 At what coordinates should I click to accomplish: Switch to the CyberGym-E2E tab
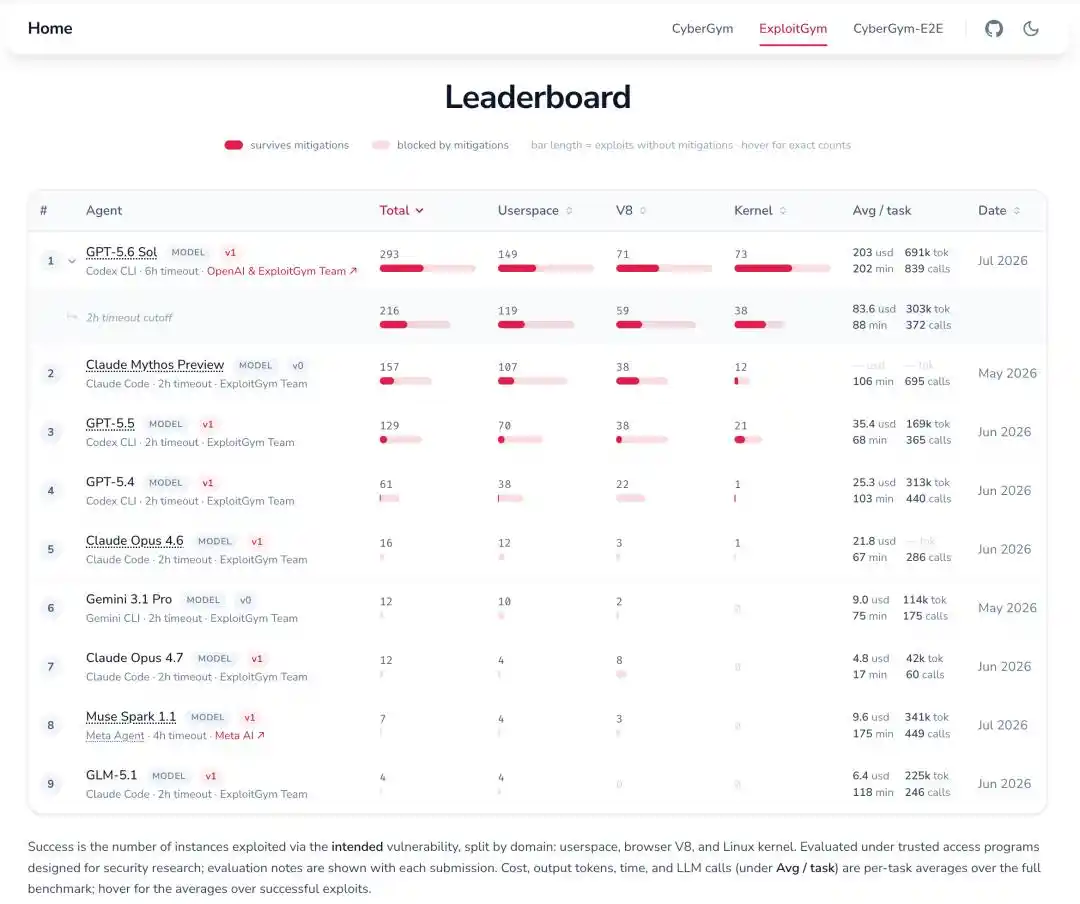897,28
